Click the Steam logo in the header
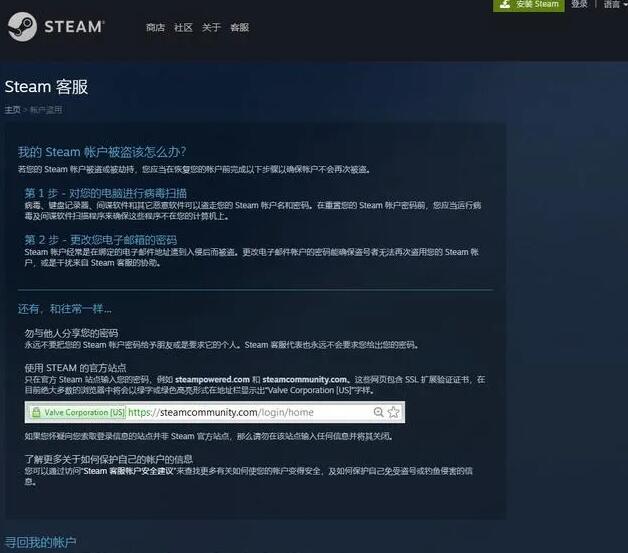Screen dimensions: 628x553 tap(55, 27)
